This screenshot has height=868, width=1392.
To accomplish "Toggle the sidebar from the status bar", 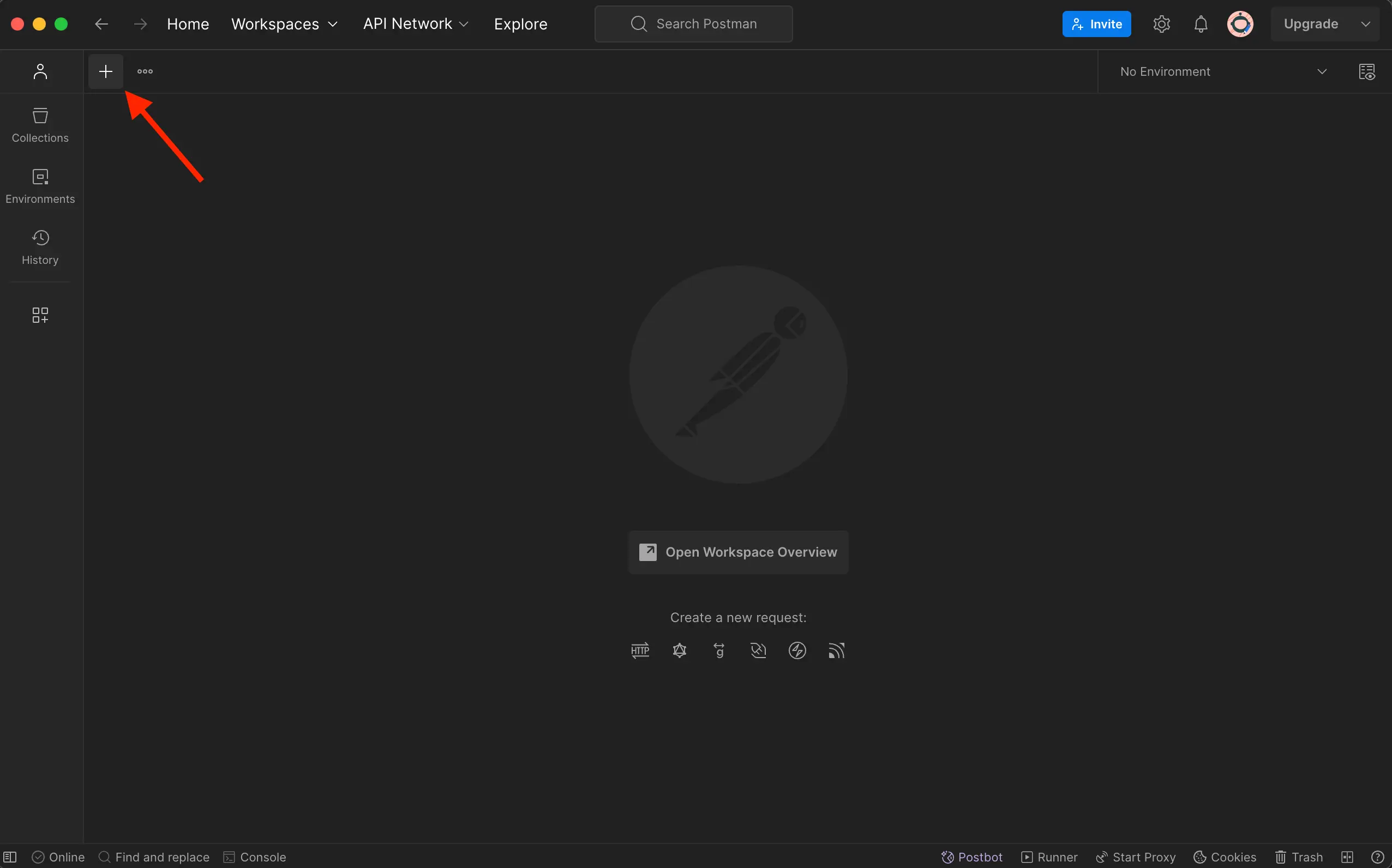I will point(10,857).
